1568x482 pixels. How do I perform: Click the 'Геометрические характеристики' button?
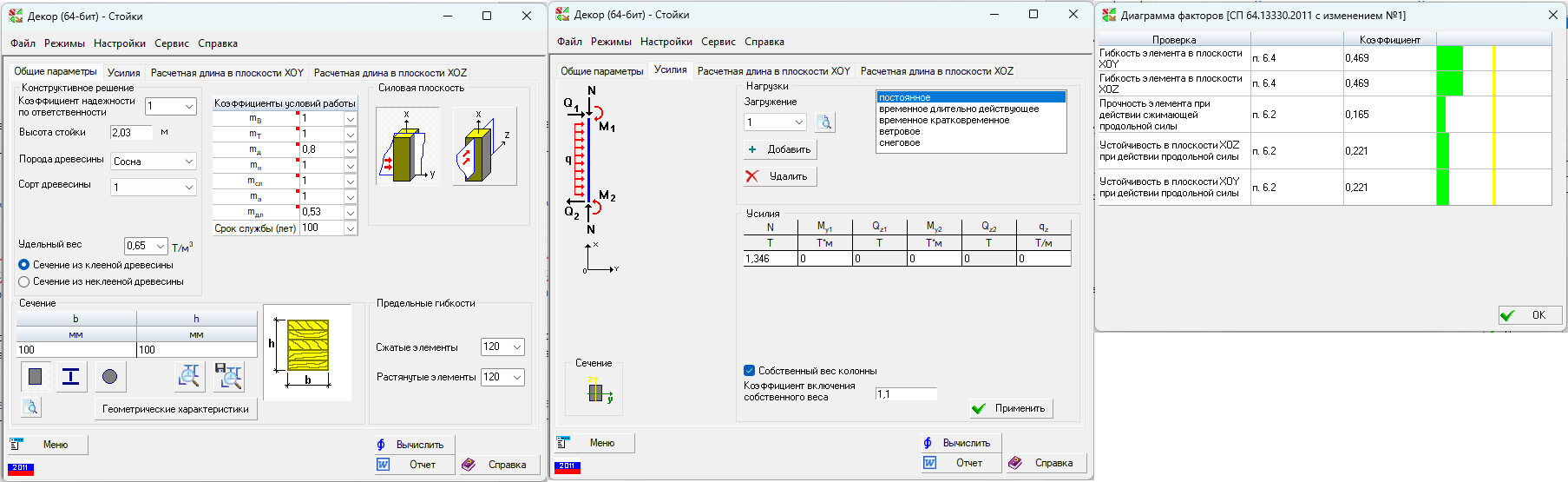pyautogui.click(x=175, y=409)
